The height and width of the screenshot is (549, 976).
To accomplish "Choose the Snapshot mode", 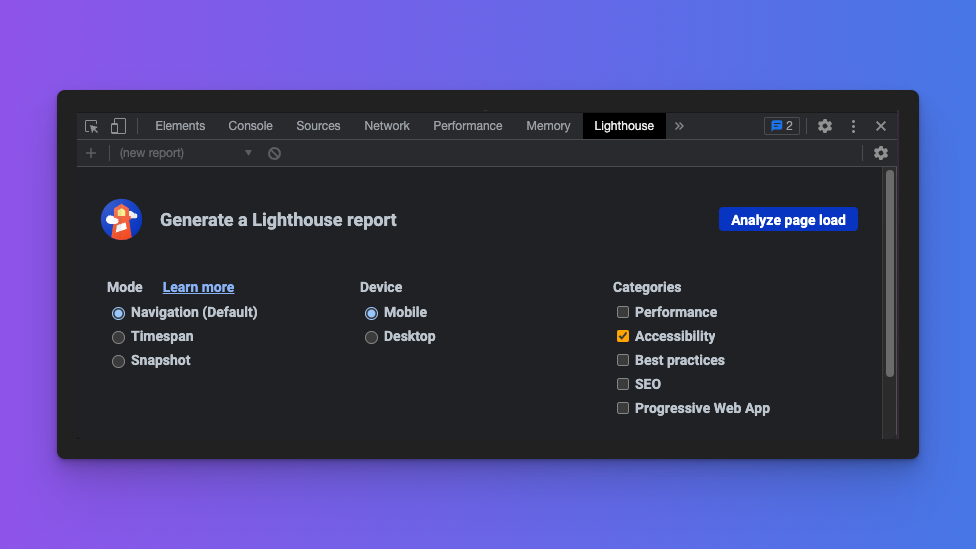I will 119,361.
